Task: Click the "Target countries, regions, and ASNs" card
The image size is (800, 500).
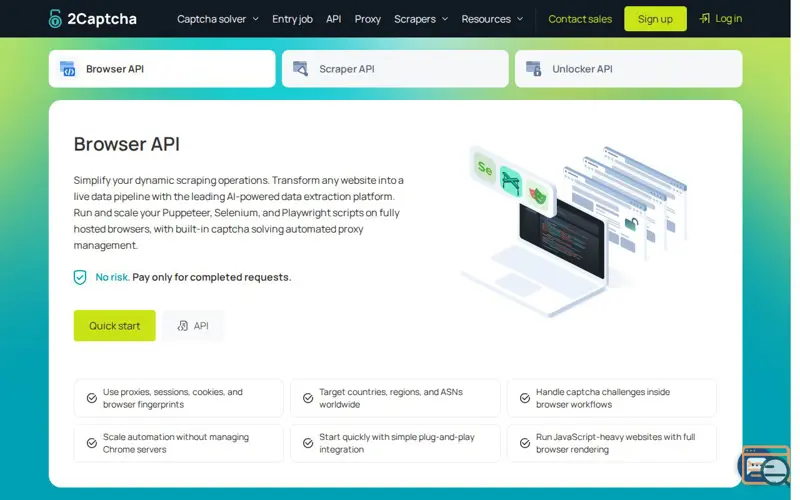Action: click(395, 398)
